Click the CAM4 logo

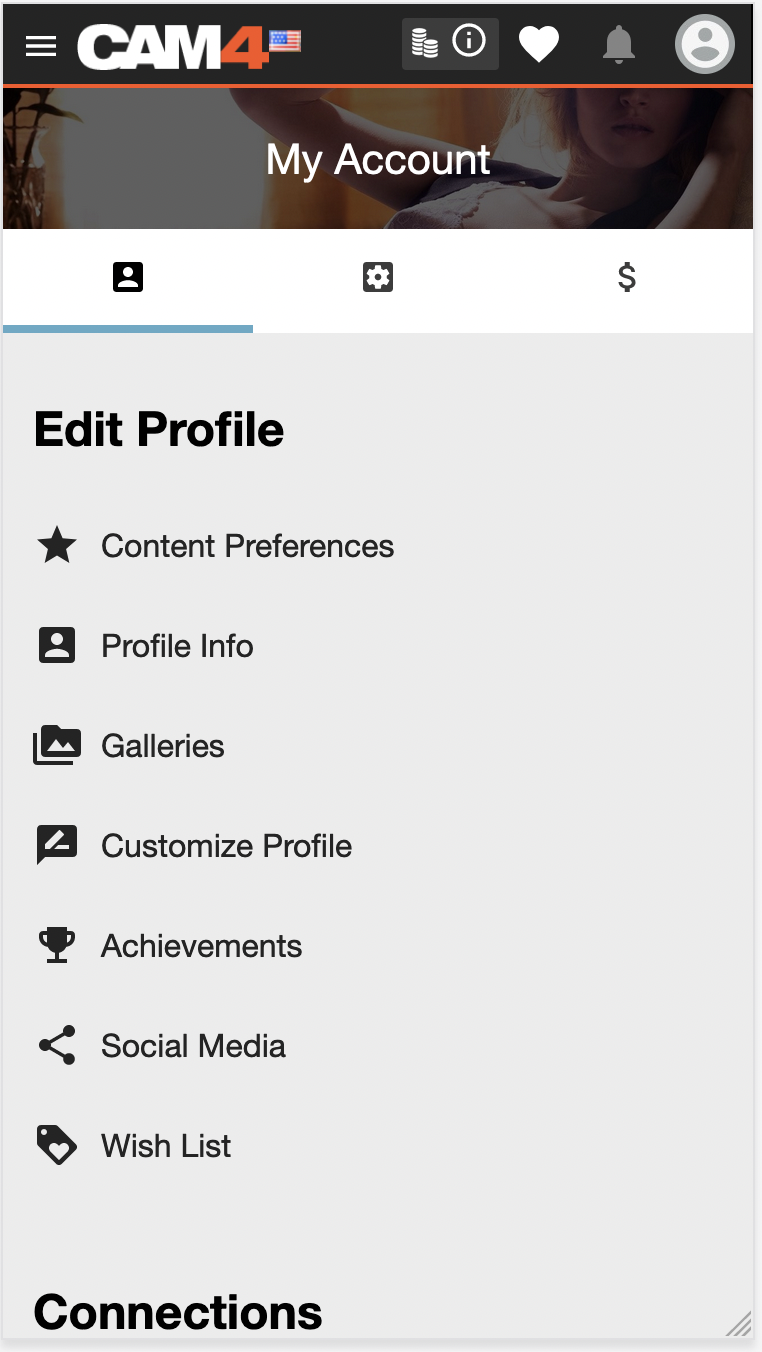pos(174,45)
